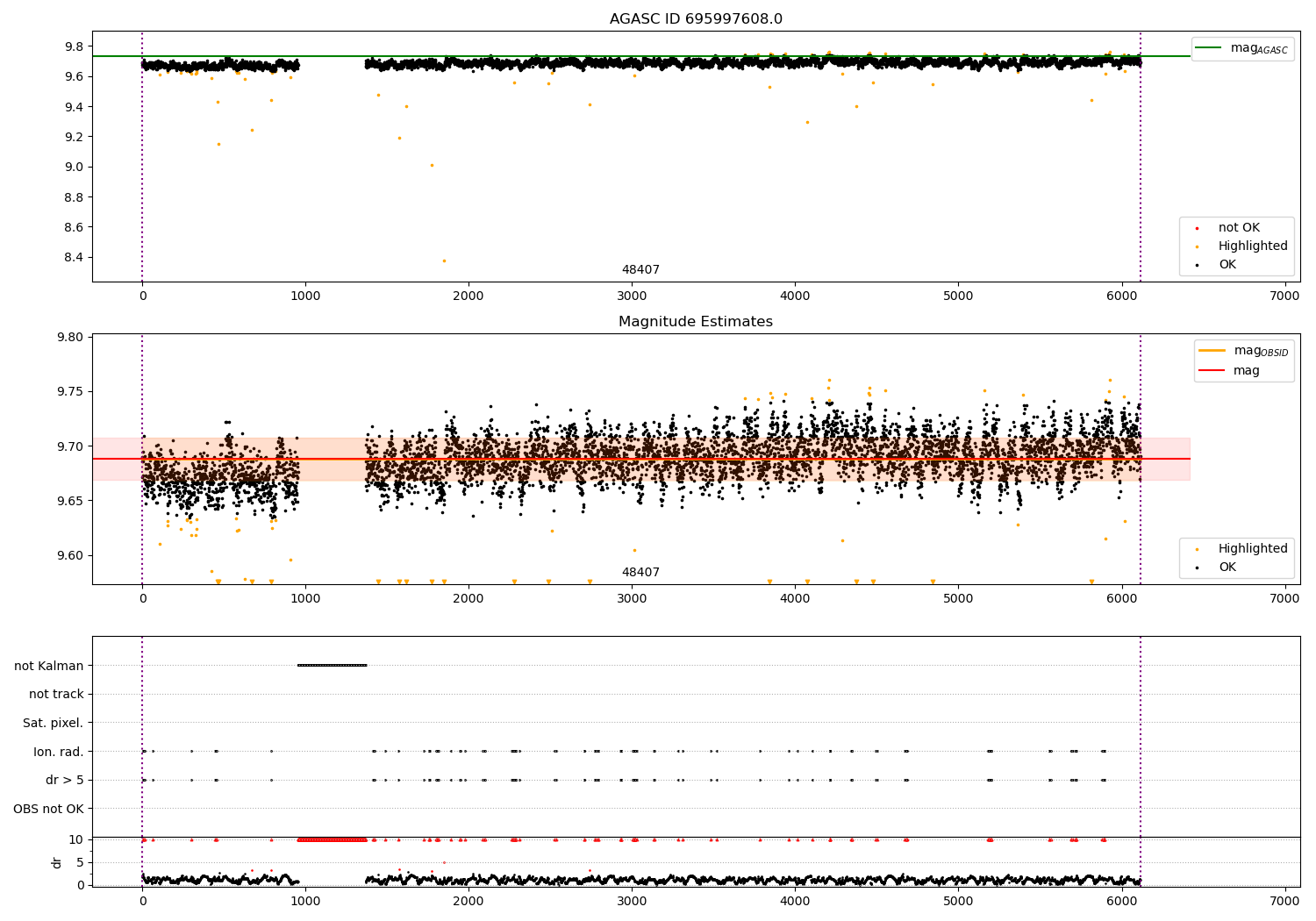Click the '2000' x tick under the dr plot
Screen dimensions: 1316x921
point(468,901)
